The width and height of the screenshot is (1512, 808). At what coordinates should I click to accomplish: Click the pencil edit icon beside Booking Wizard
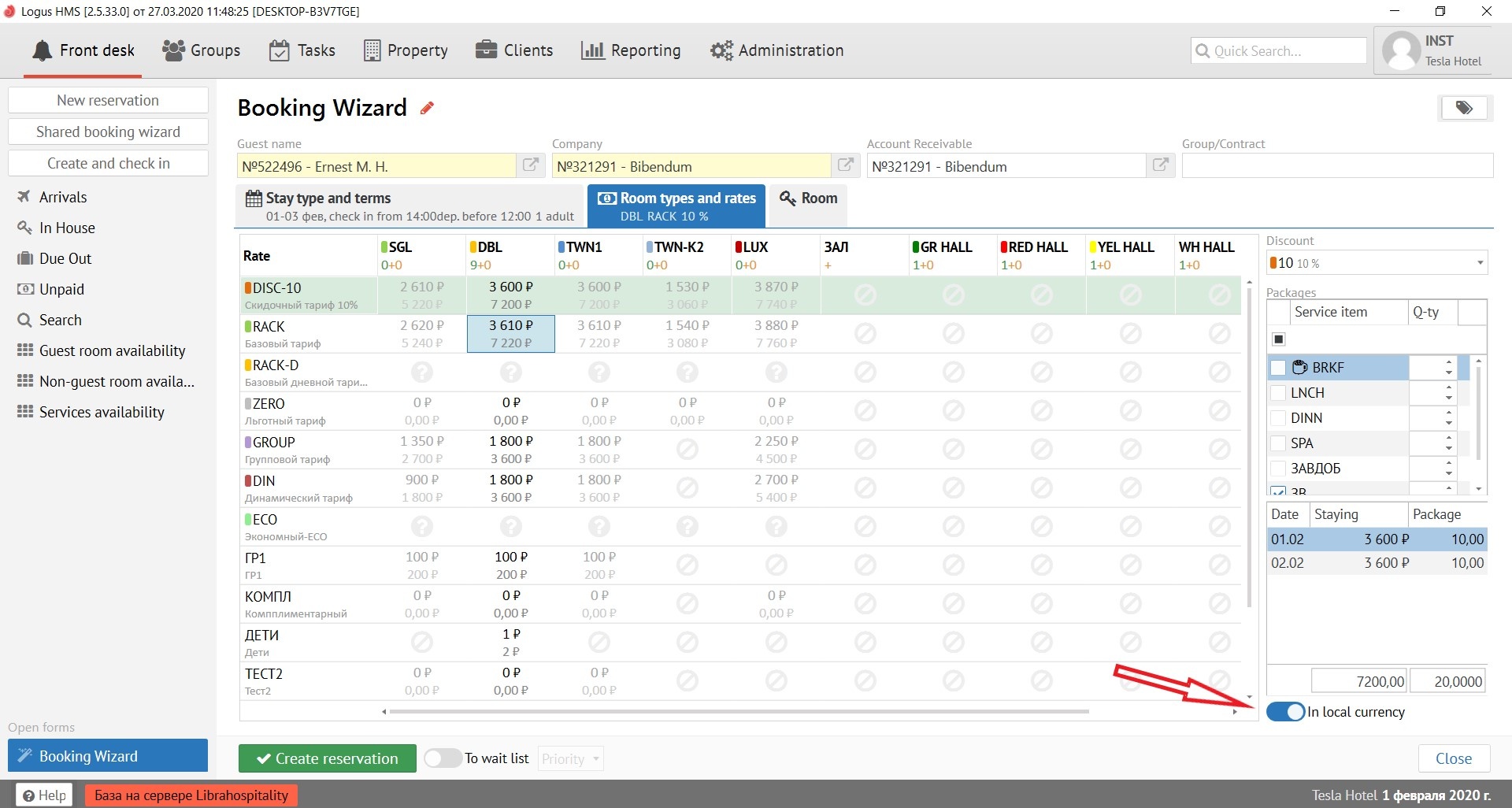(427, 108)
